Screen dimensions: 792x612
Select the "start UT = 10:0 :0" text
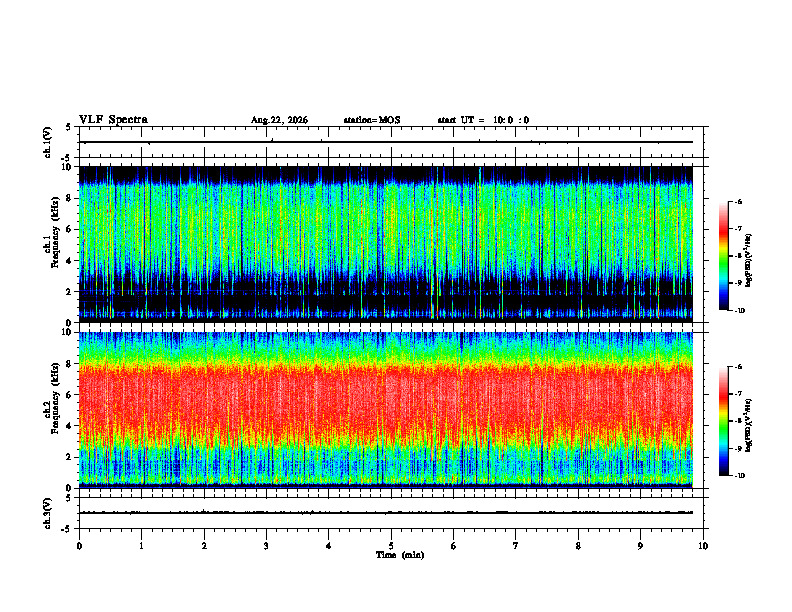[483, 120]
